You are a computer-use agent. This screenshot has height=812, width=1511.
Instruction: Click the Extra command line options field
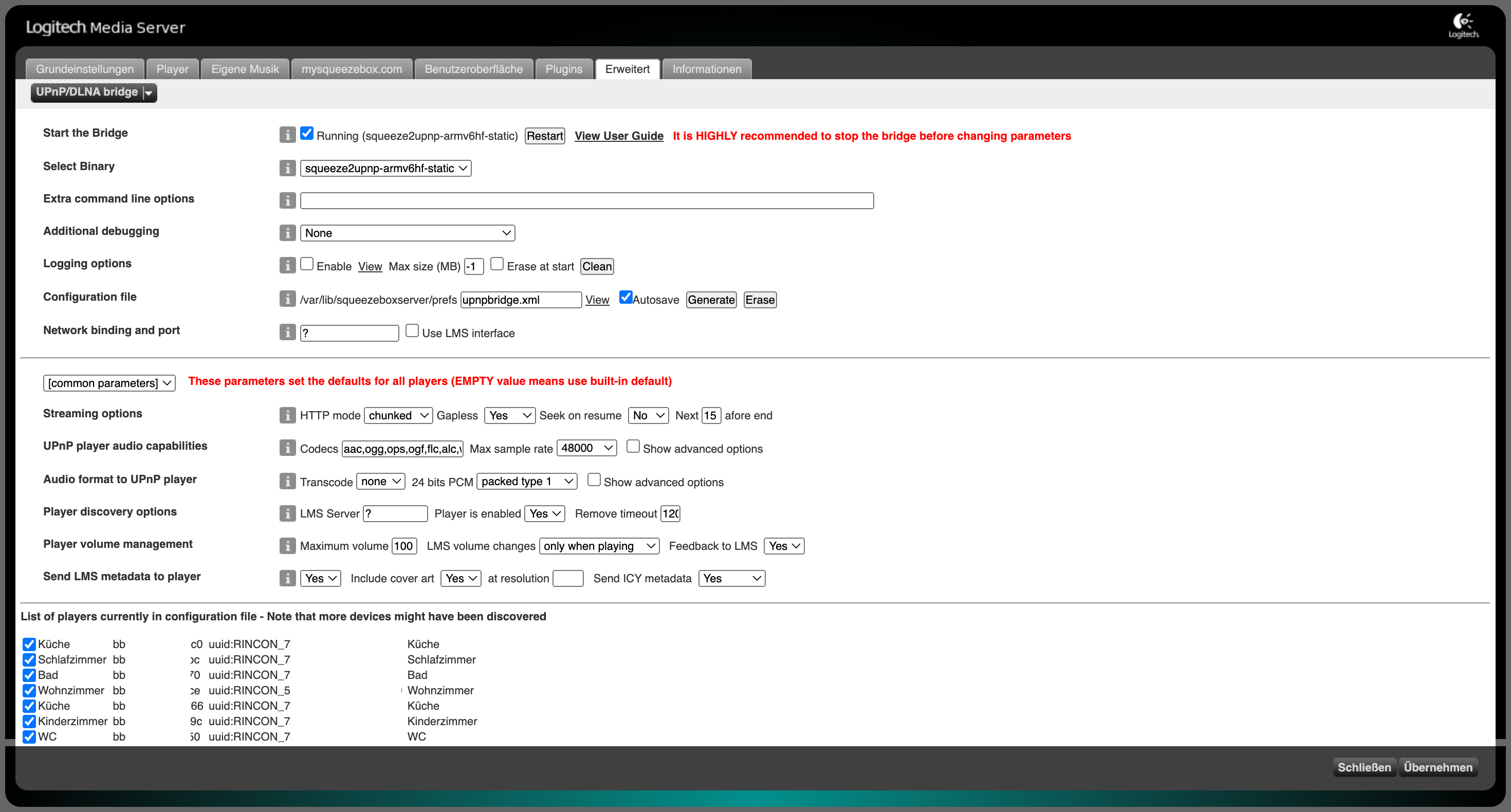586,200
